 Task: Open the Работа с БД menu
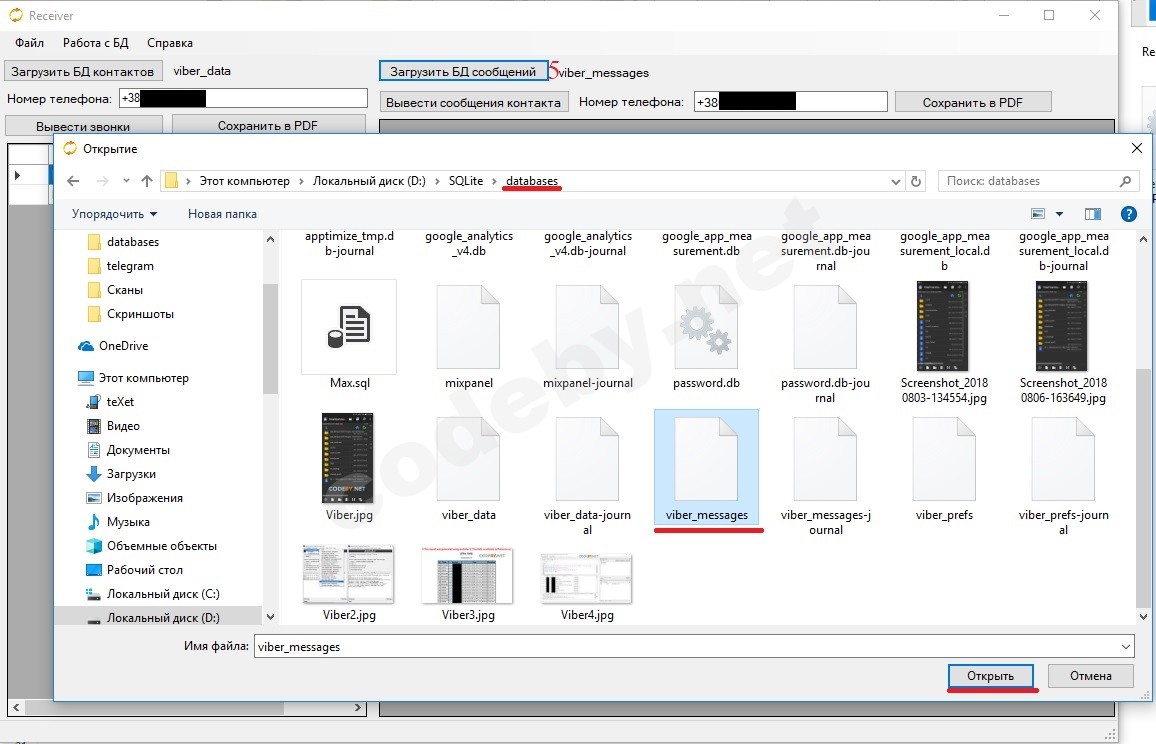[x=95, y=43]
